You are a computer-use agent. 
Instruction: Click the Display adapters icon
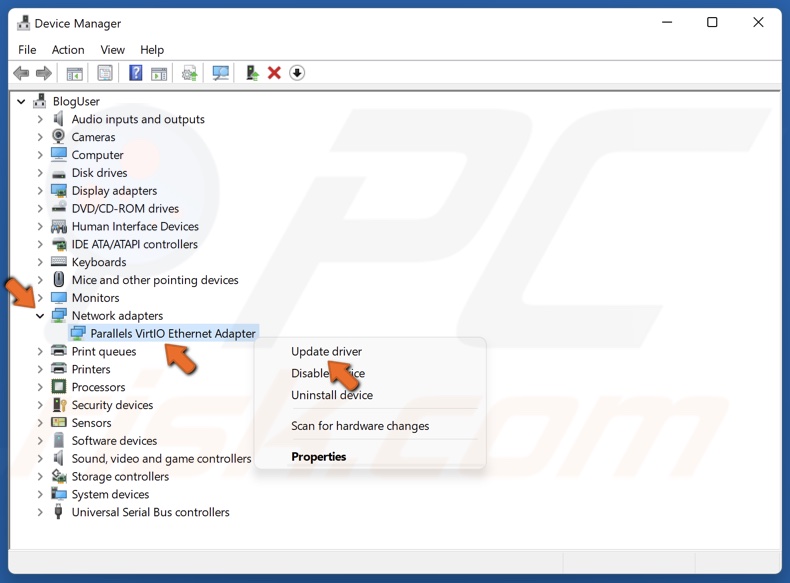click(58, 190)
